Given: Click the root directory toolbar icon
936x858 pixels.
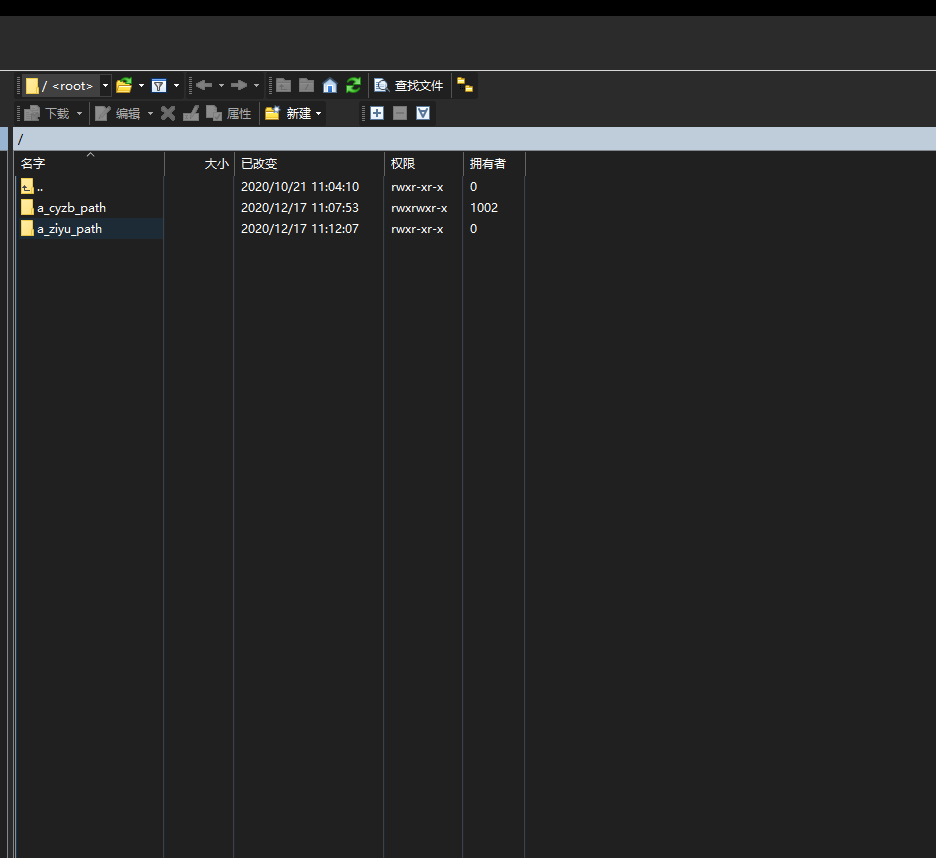Looking at the screenshot, I should (307, 86).
